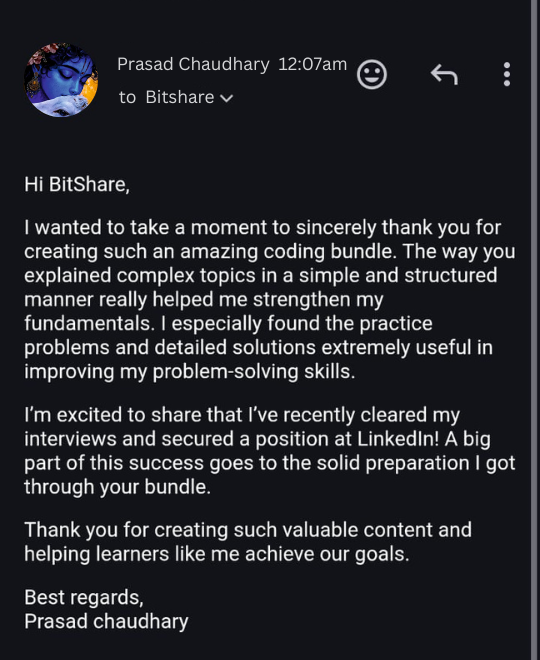
Task: Click the line starting 'Thank you for creating'
Action: pos(248,530)
